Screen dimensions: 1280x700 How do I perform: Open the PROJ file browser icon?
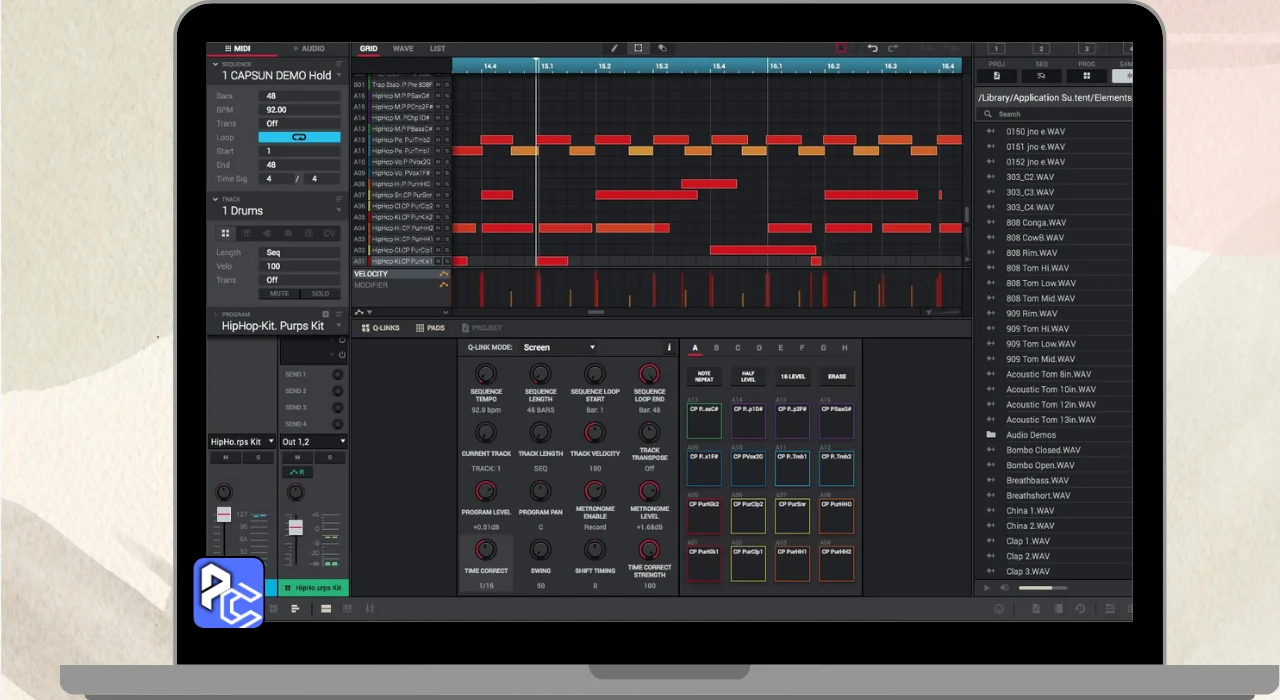coord(996,76)
